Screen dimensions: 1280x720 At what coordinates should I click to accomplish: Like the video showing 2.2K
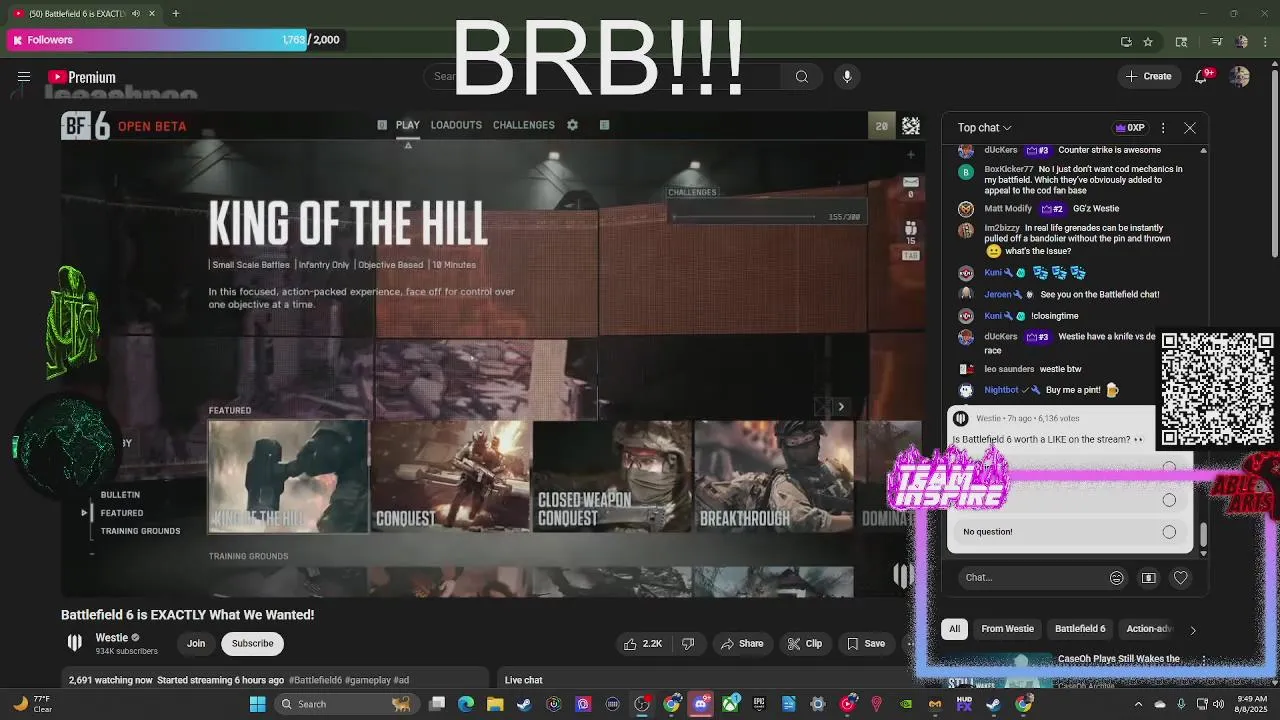(x=643, y=644)
